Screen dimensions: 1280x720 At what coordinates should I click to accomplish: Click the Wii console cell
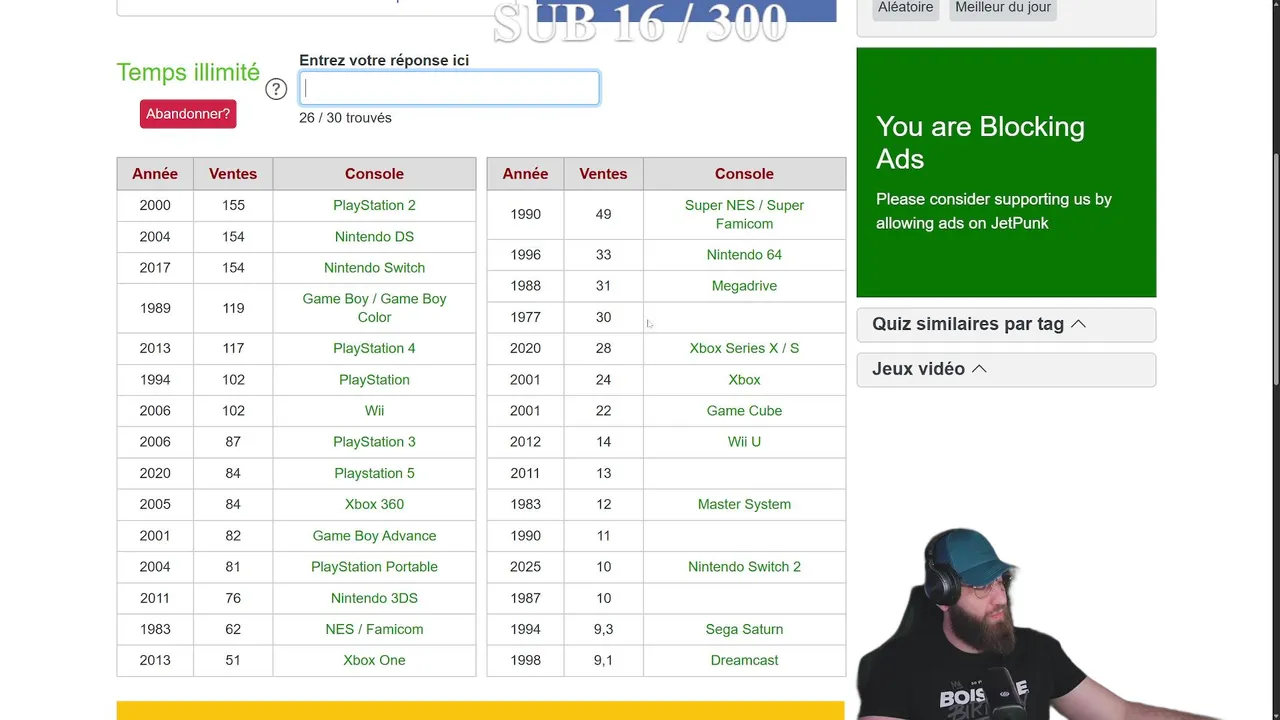click(x=374, y=411)
